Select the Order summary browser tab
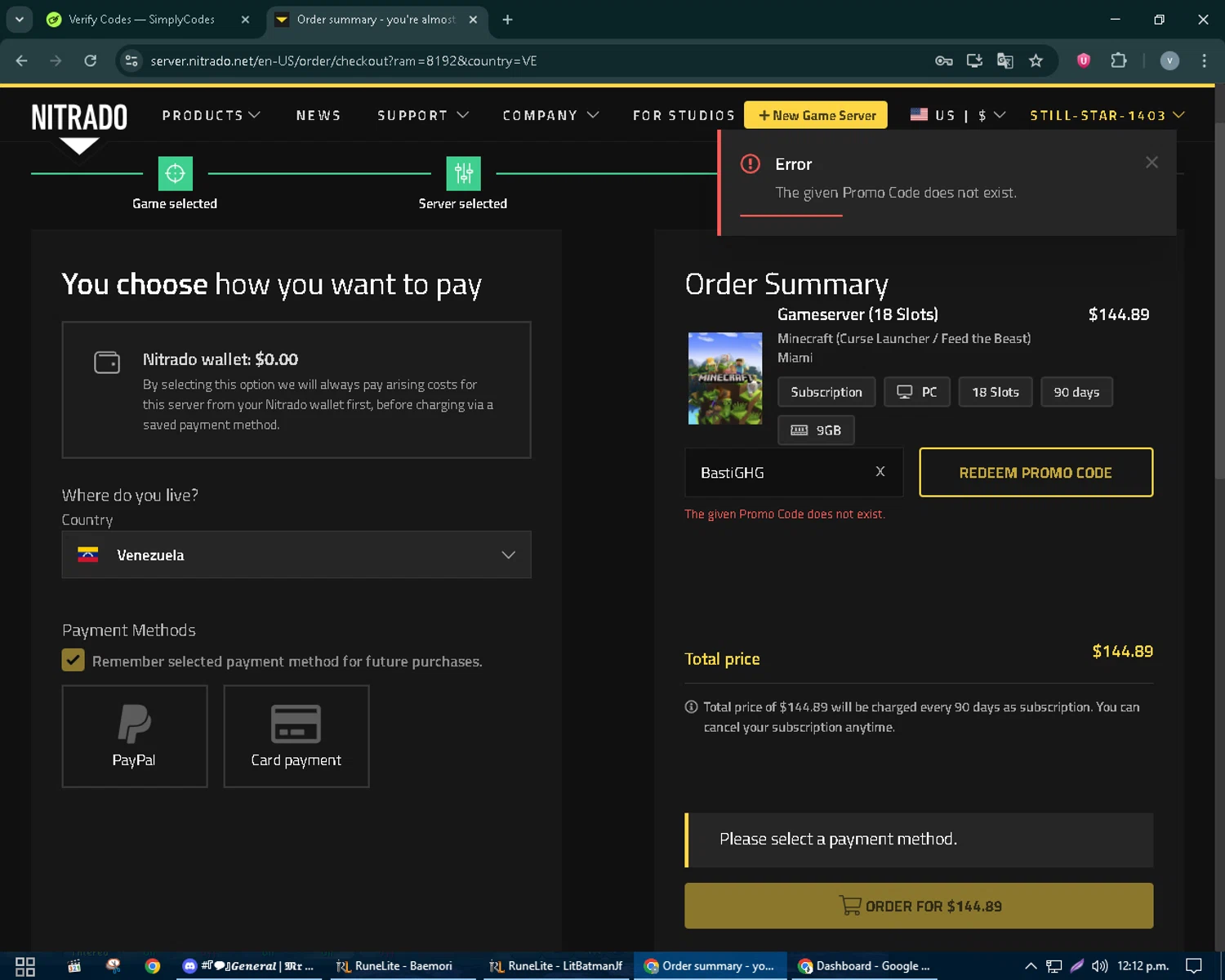Image resolution: width=1225 pixels, height=980 pixels. 376,20
